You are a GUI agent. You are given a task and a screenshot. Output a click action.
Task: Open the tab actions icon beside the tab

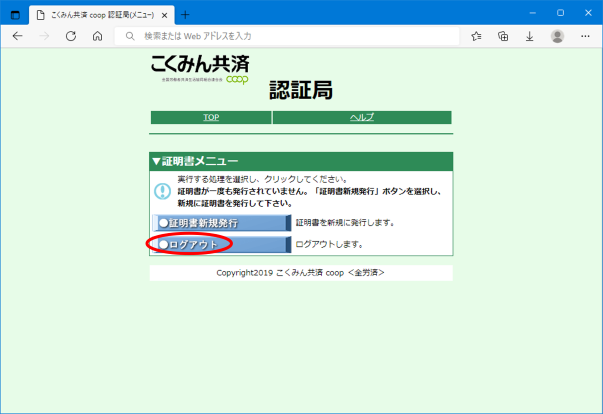tap(15, 15)
